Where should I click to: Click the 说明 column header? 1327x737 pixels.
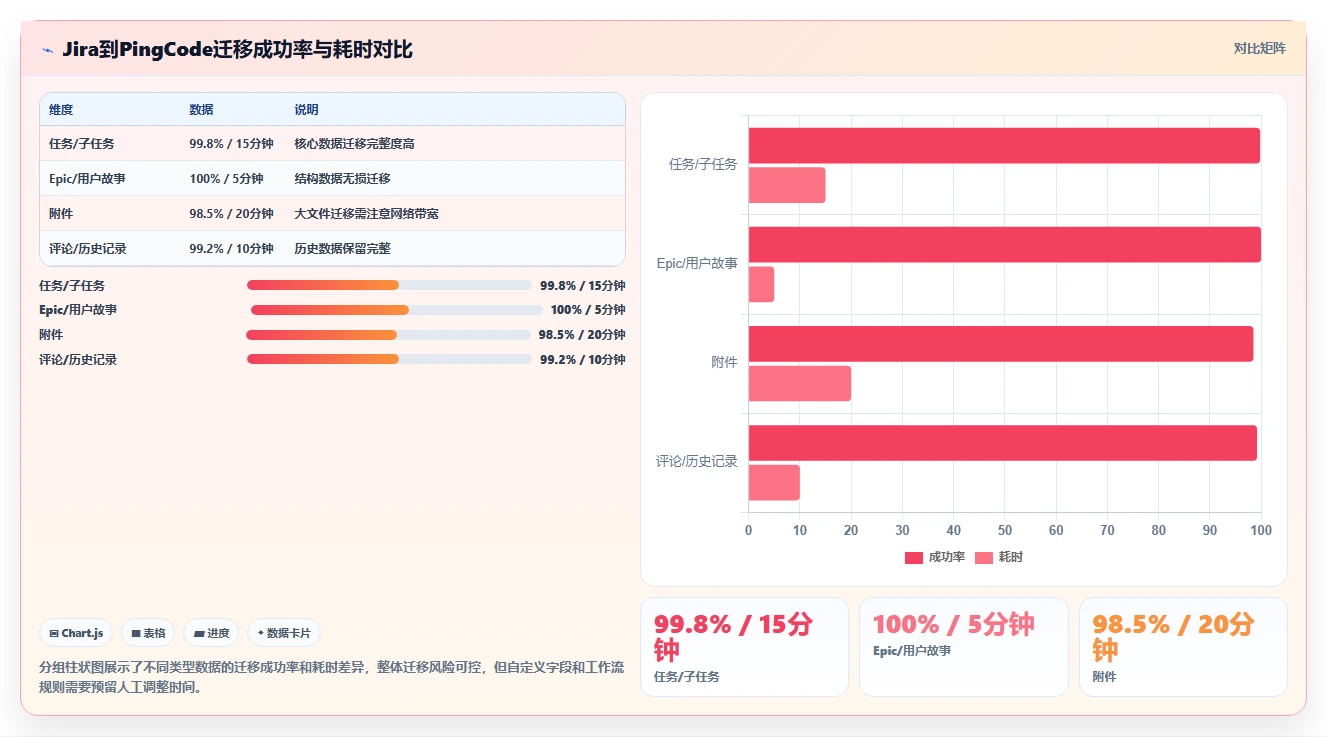306,110
